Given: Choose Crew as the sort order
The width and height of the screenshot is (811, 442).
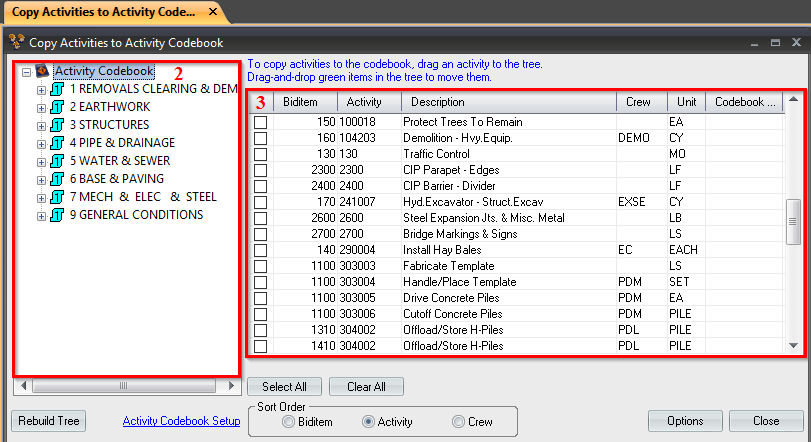Looking at the screenshot, I should point(459,422).
